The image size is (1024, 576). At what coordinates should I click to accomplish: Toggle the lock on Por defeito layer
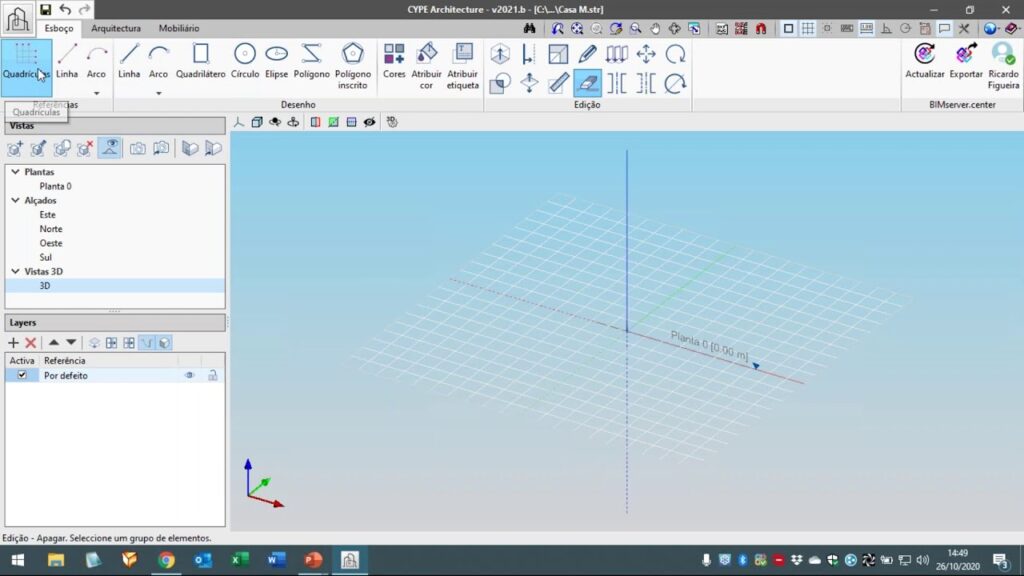(x=212, y=375)
